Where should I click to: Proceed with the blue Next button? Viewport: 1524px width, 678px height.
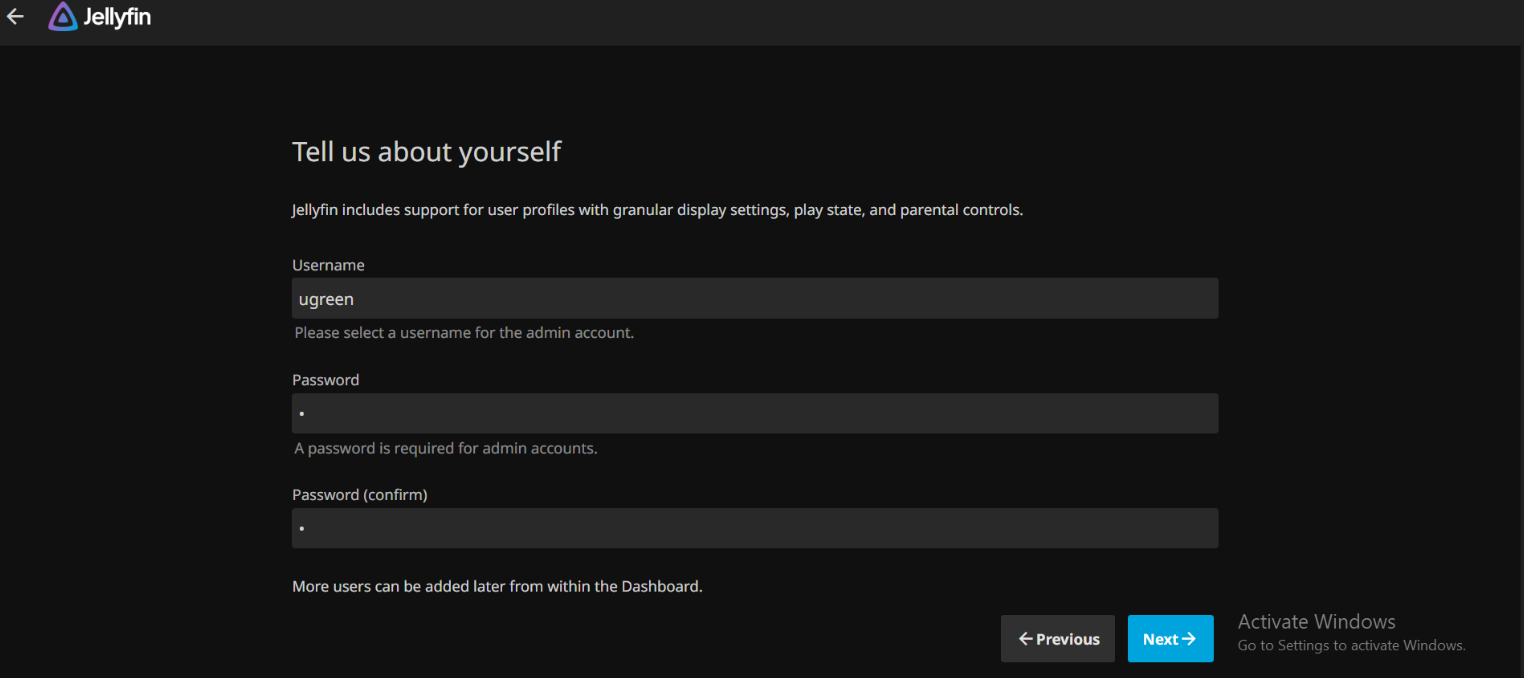[x=1170, y=639]
